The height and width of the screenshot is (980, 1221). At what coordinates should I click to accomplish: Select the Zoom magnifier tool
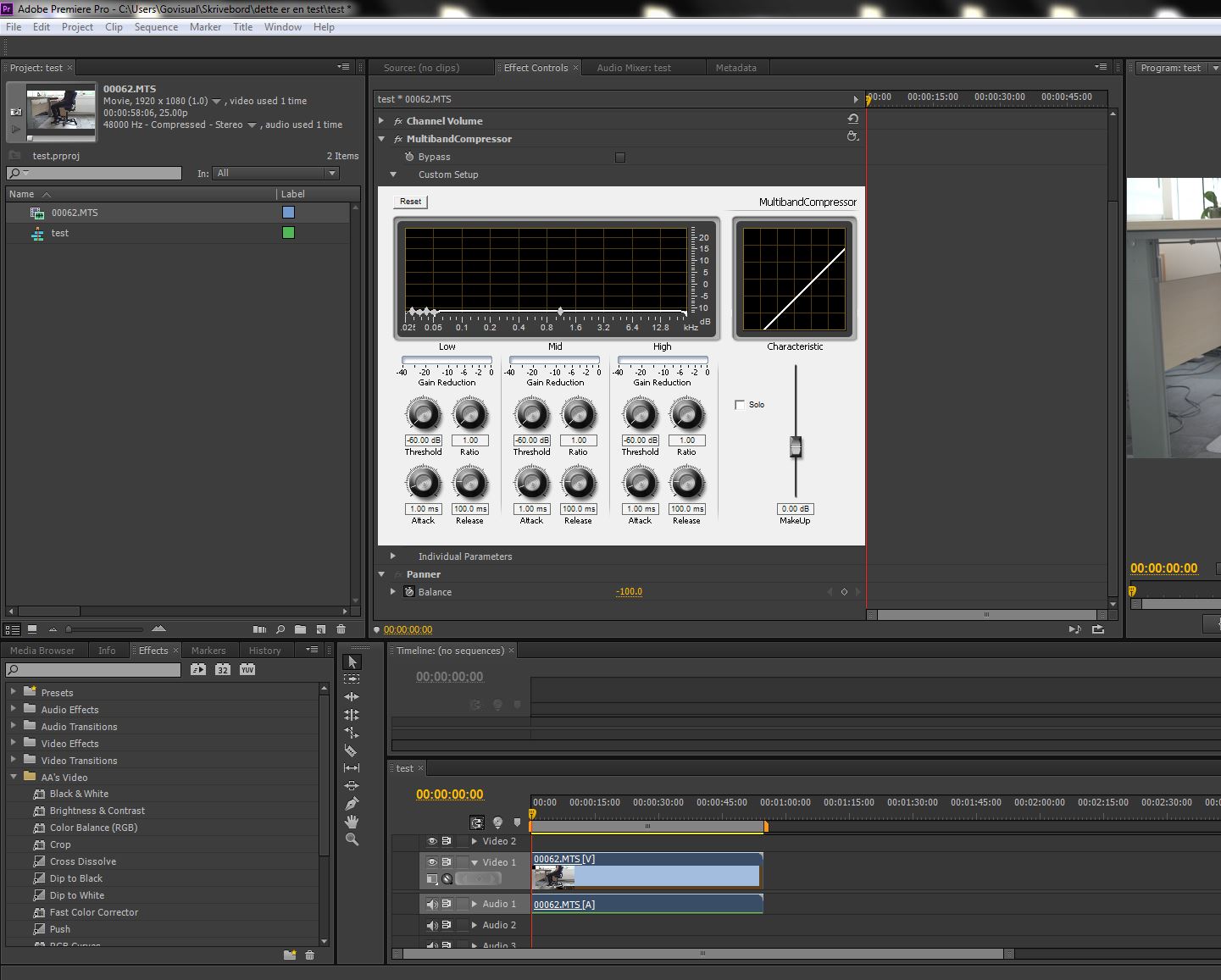point(352,839)
